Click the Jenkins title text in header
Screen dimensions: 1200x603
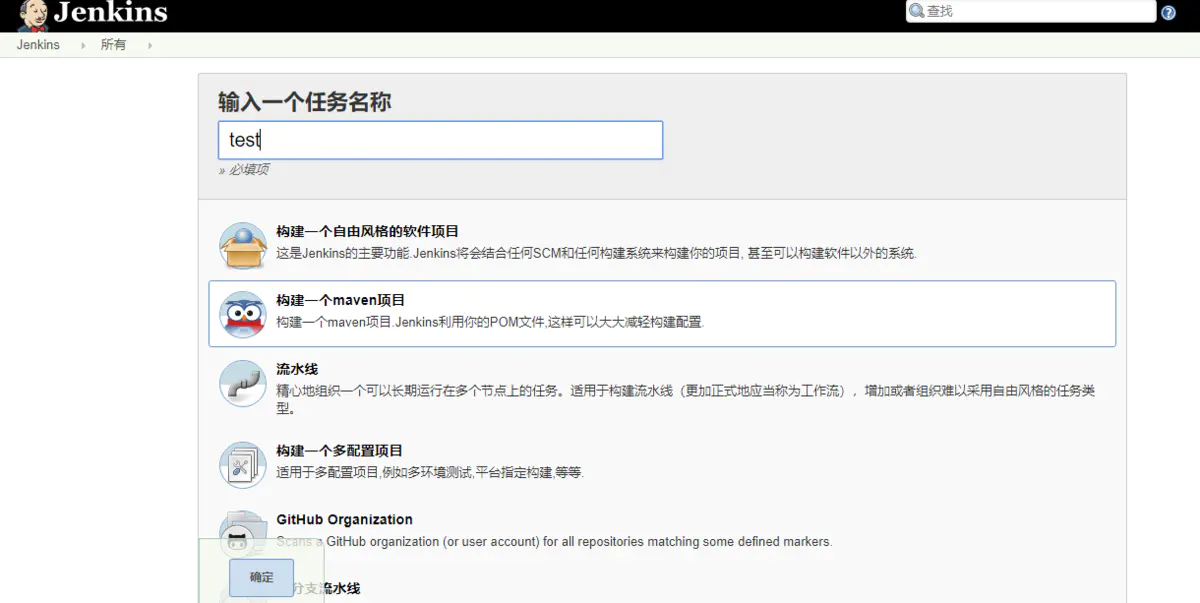tap(111, 13)
